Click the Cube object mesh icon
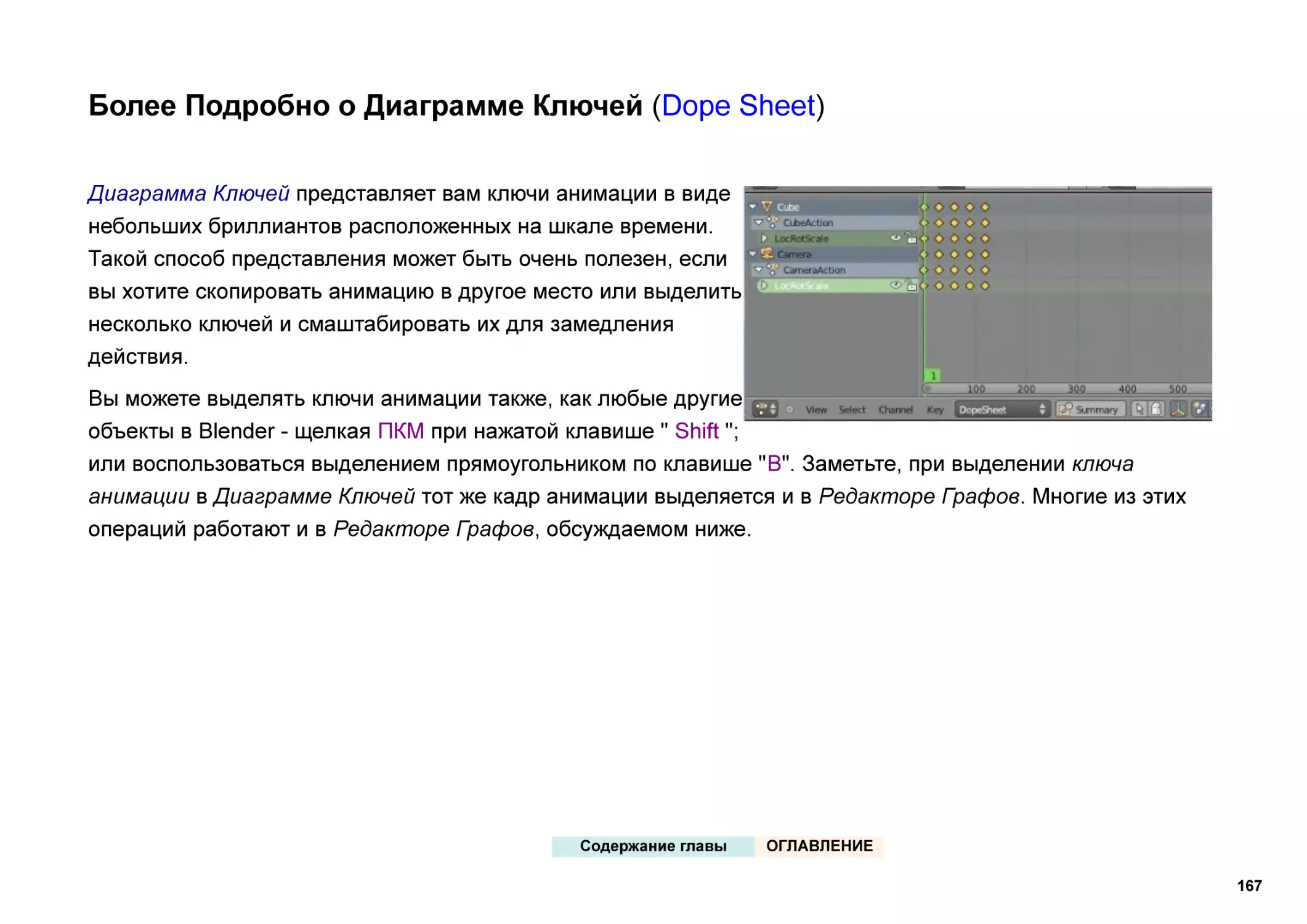 coord(766,206)
